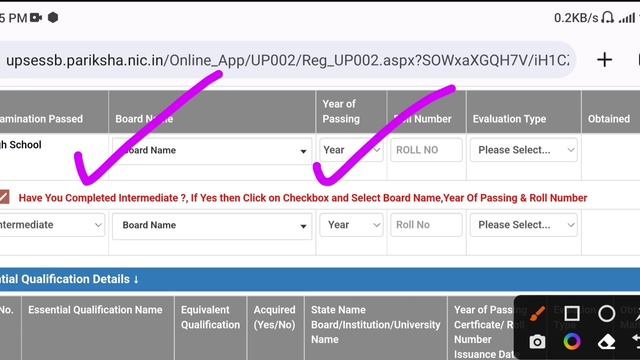Tap the screen recording status icon
The height and width of the screenshot is (360, 640).
coord(36,18)
